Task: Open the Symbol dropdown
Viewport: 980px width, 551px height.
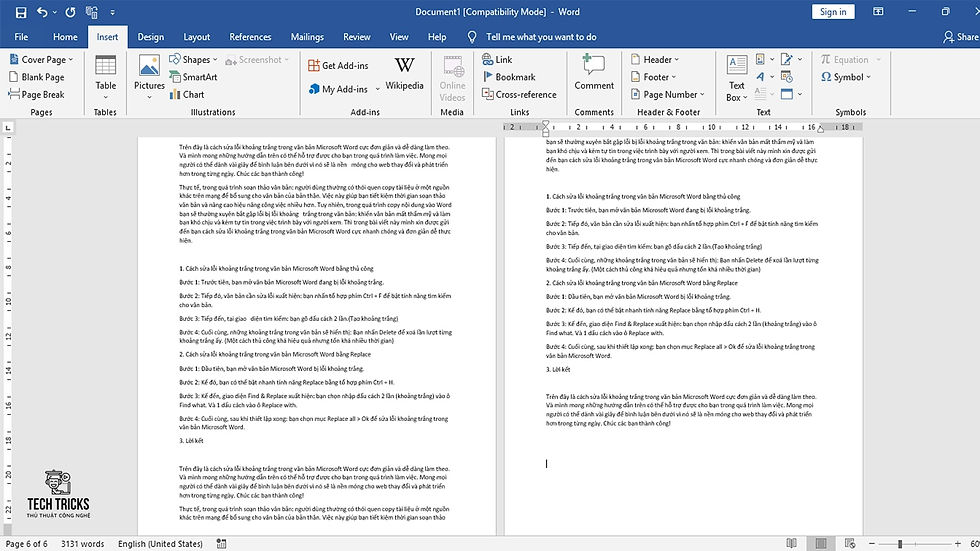Action: (846, 77)
